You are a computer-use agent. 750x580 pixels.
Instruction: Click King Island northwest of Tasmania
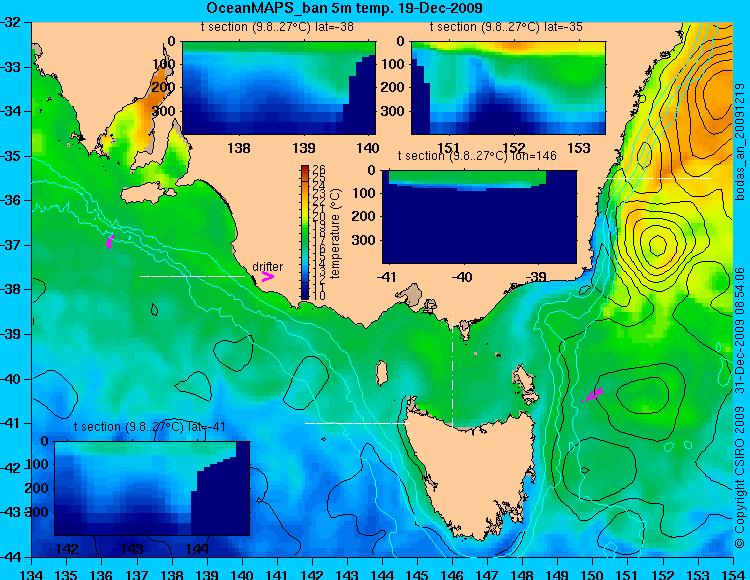[382, 373]
